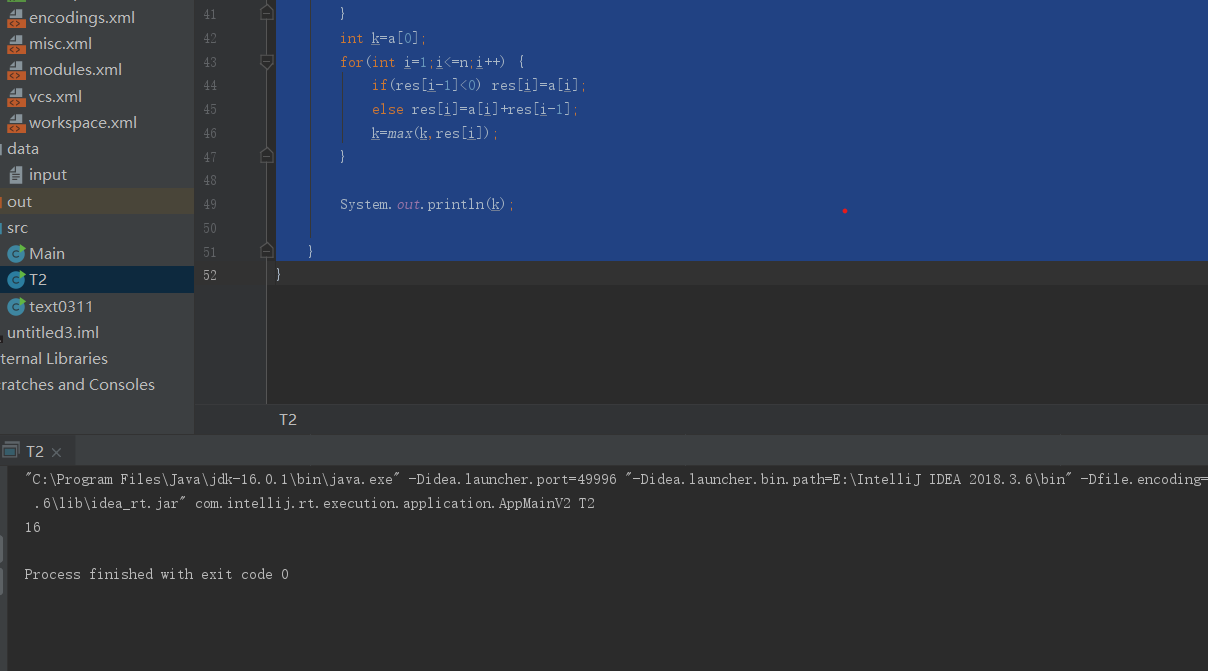Viewport: 1208px width, 671px height.
Task: Click the vcs.xml file icon
Action: coord(15,97)
